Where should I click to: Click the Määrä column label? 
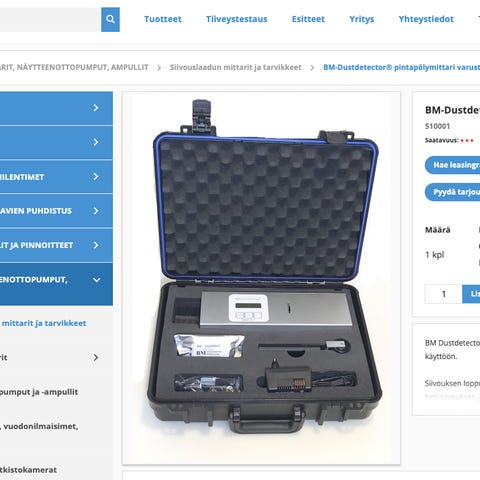coord(438,230)
